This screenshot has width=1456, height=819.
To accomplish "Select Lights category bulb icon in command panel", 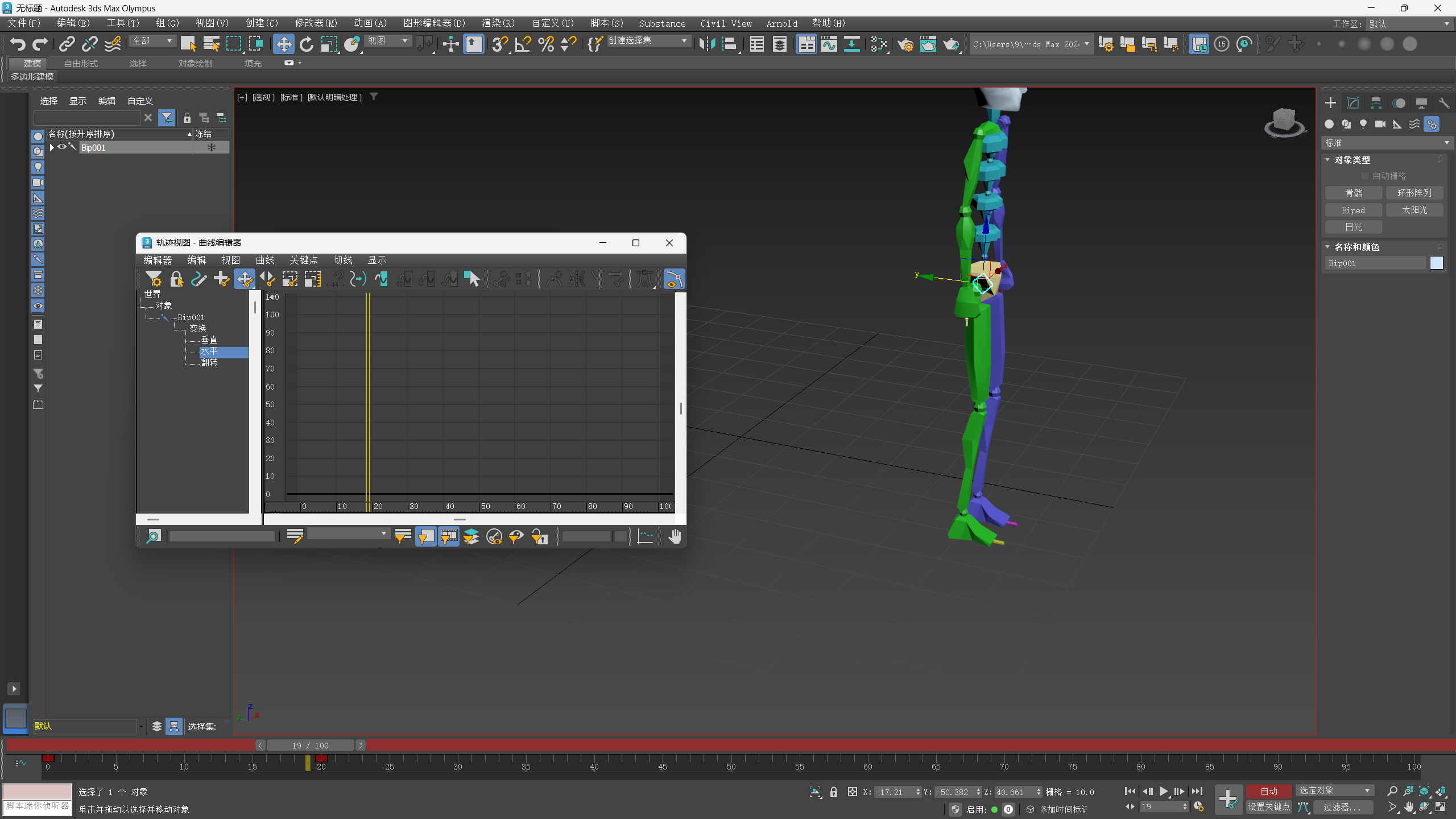I will click(1363, 124).
